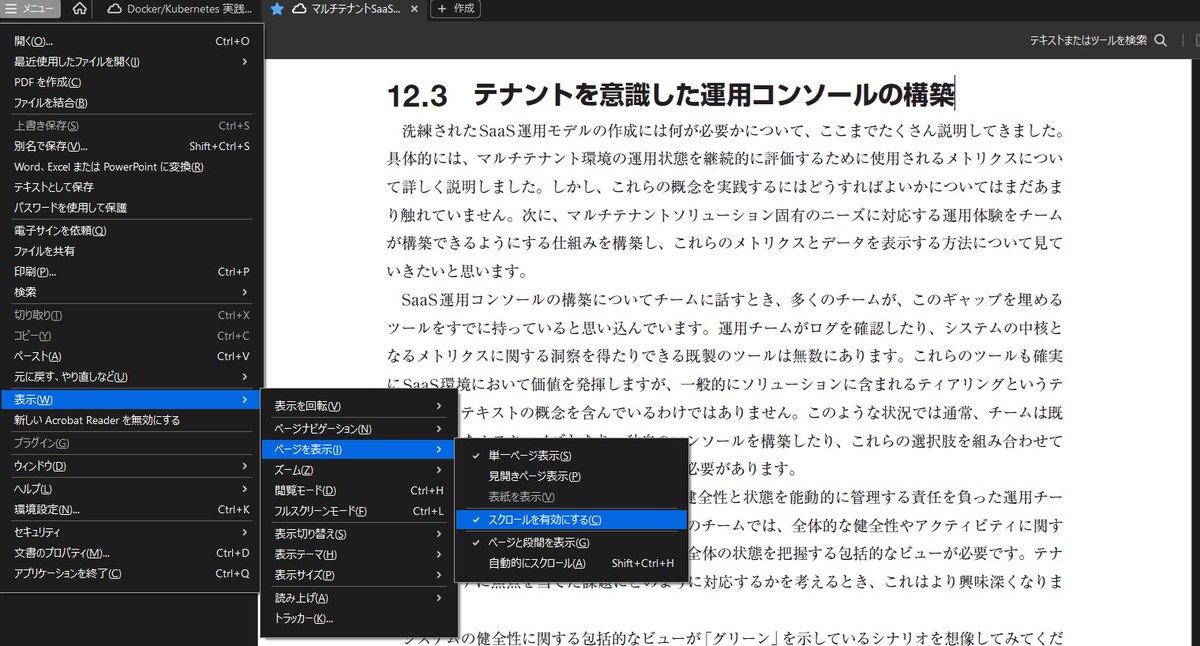
Task: Choose テキストとして保存
Action: tap(132, 187)
